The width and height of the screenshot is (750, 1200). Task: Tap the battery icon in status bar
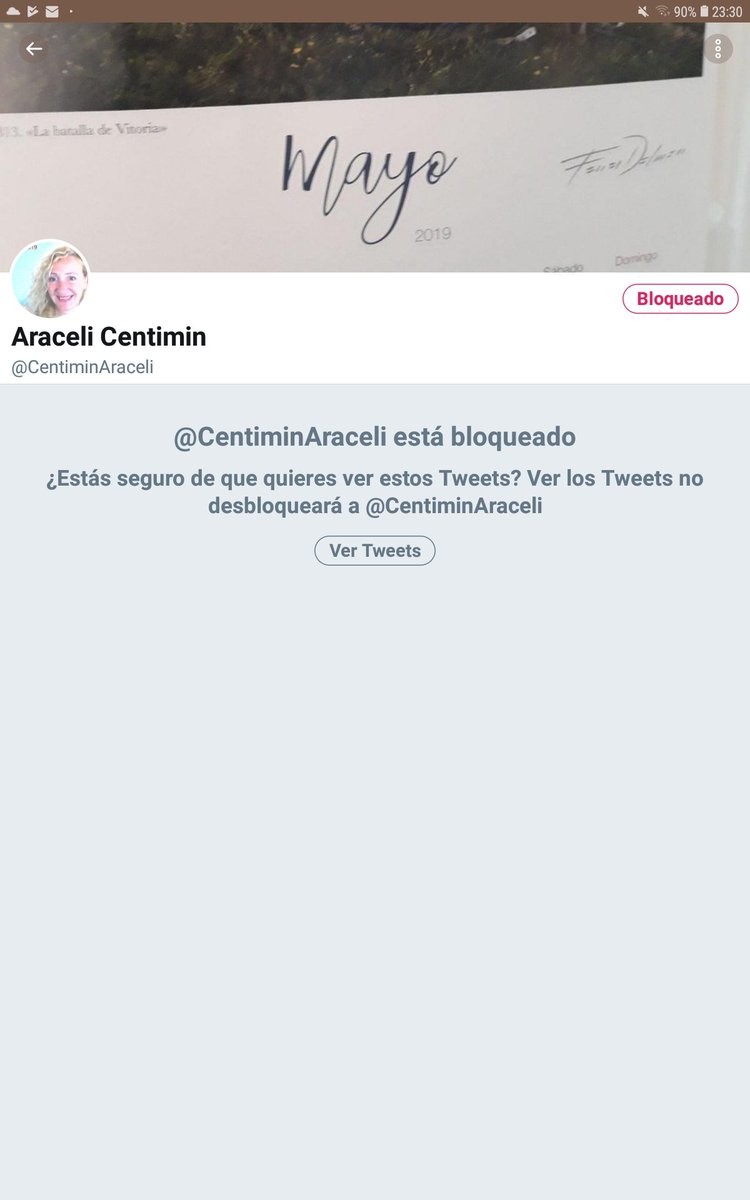point(704,12)
